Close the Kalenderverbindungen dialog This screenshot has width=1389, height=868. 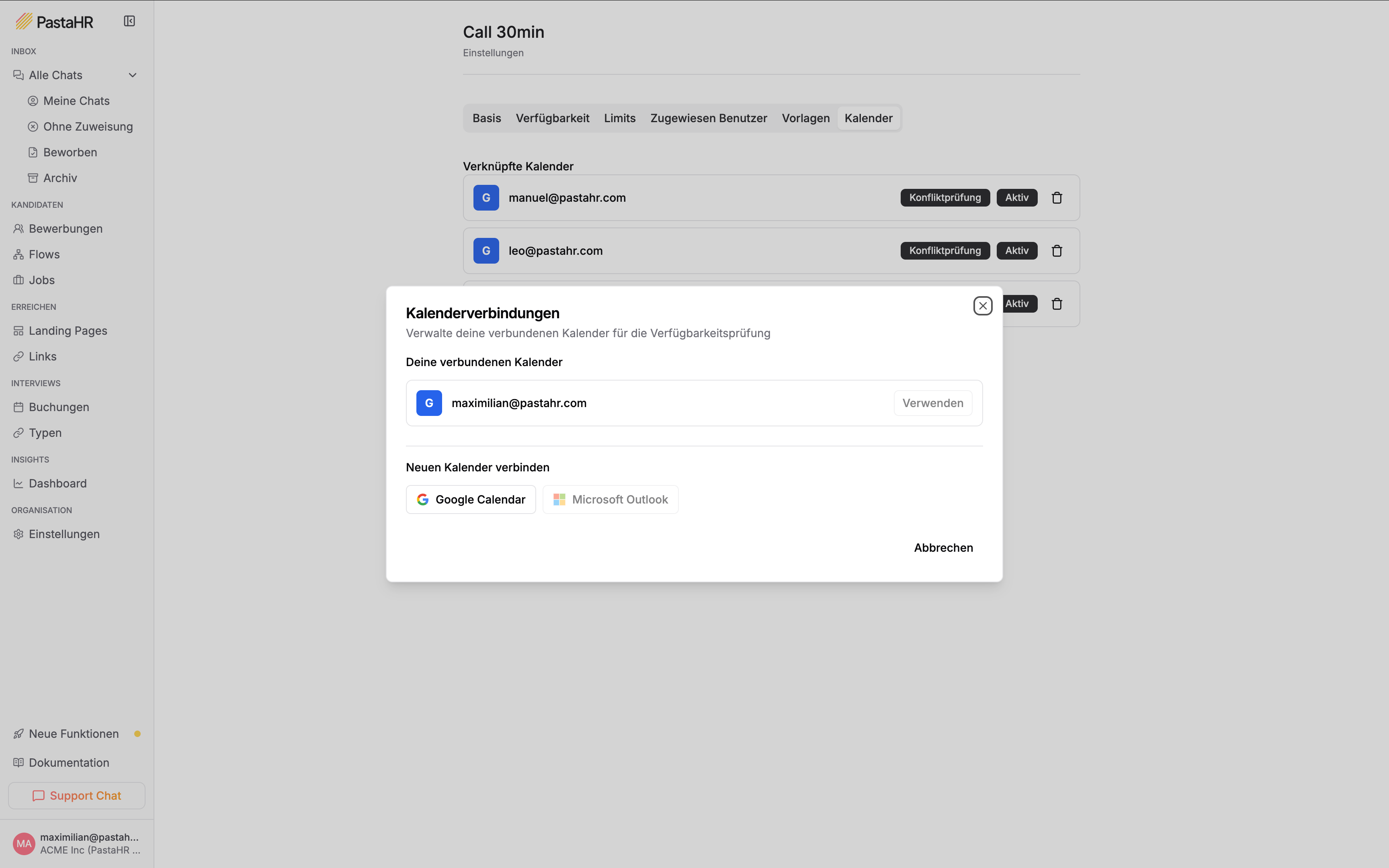(983, 306)
